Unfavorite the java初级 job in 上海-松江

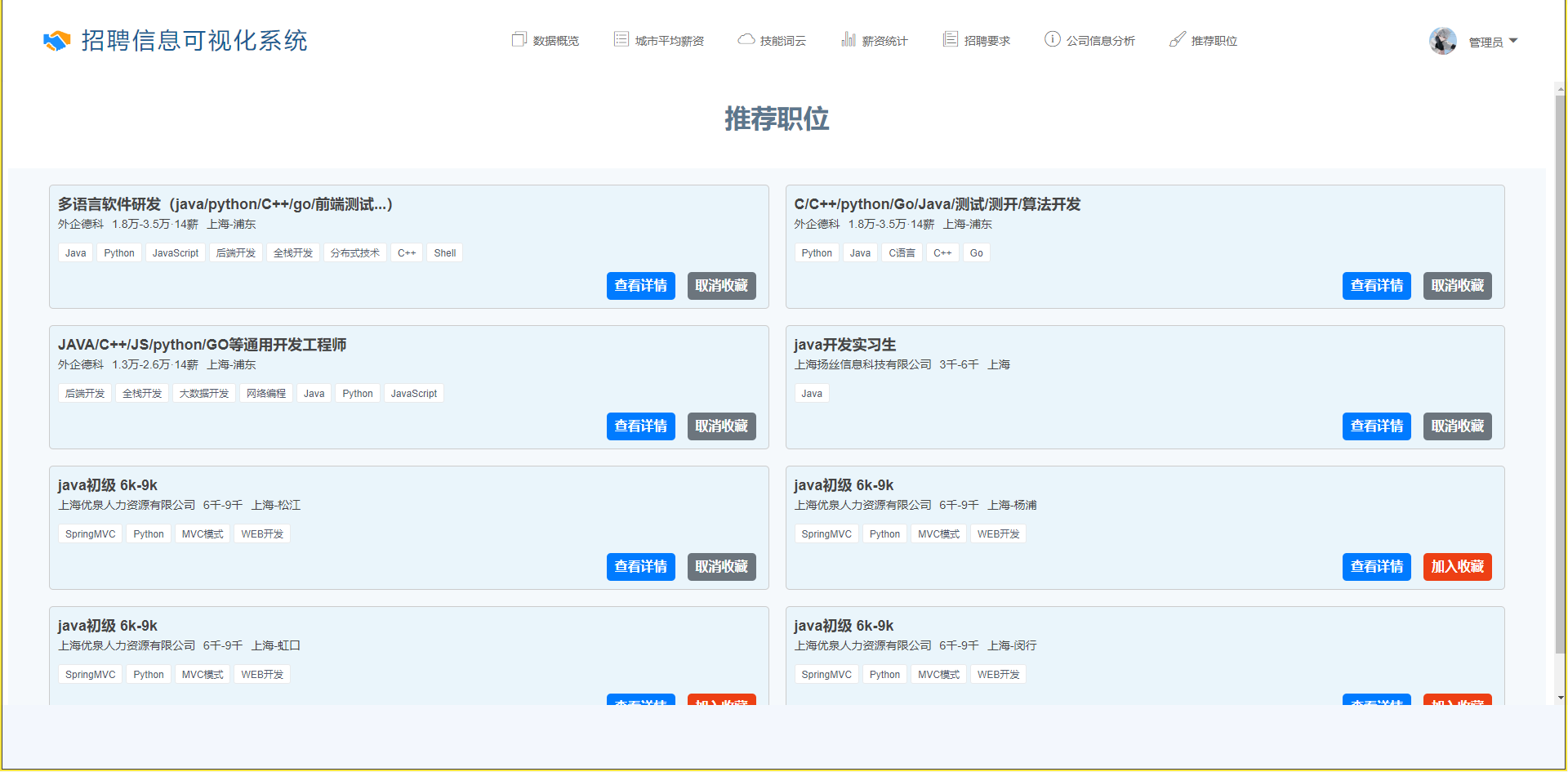tap(722, 567)
